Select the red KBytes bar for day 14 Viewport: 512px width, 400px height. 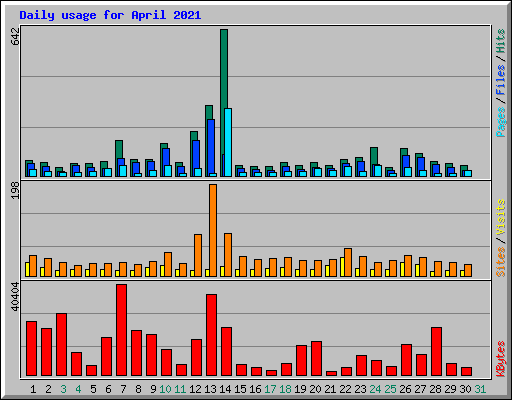226,351
